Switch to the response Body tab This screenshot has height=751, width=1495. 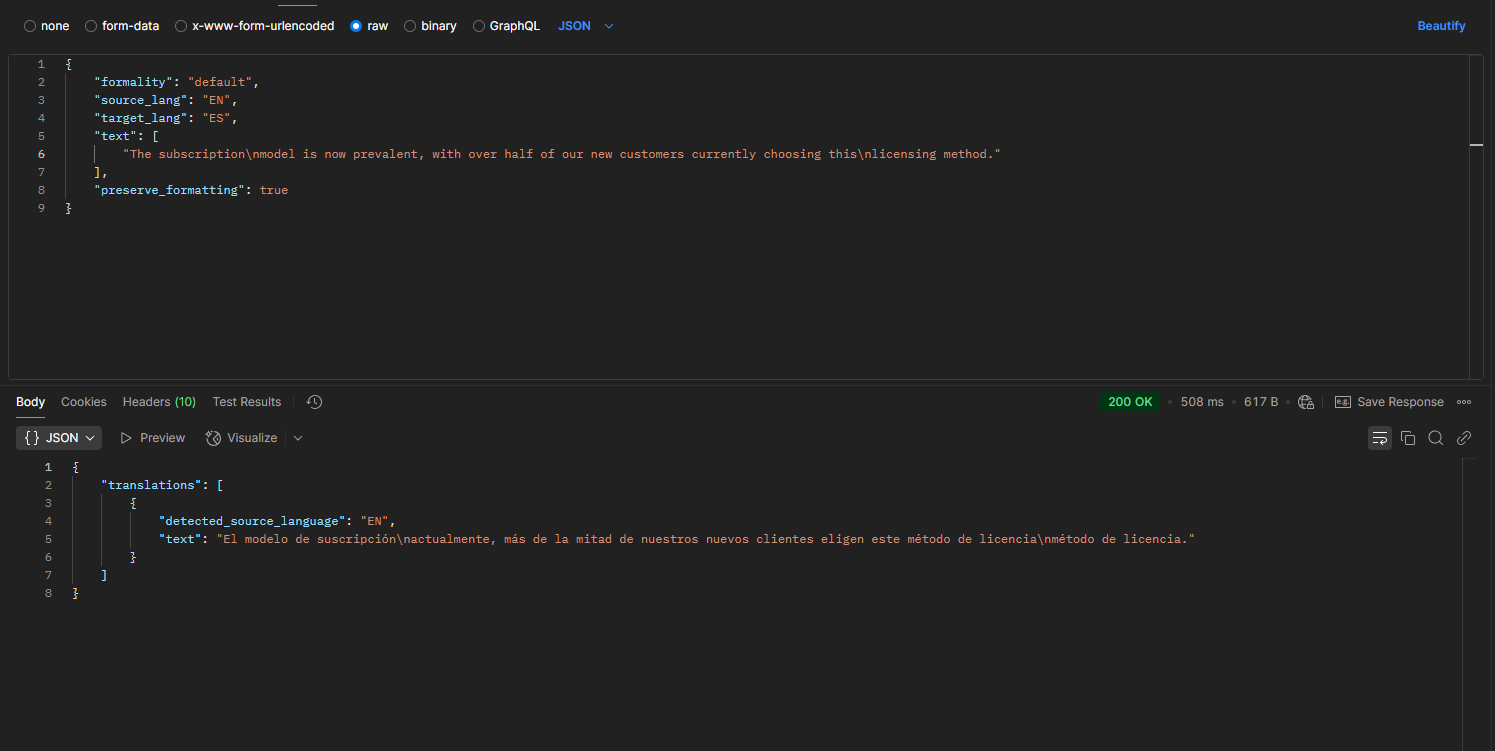[x=30, y=402]
